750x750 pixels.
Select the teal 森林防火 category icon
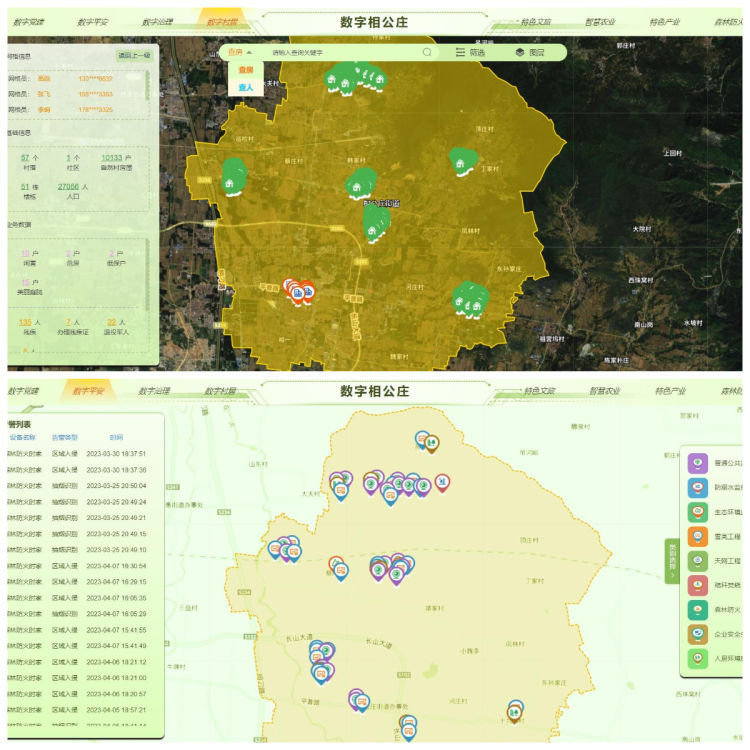(697, 610)
